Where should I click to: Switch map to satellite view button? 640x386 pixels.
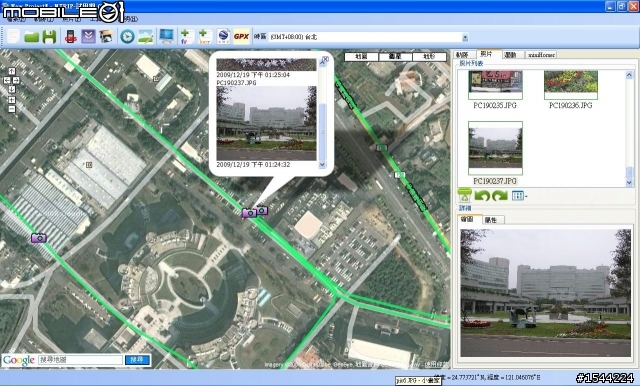(x=396, y=56)
